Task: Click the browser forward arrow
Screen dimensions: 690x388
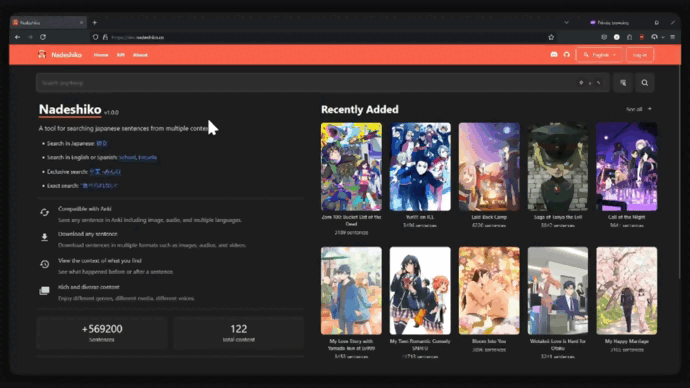Action: point(30,37)
